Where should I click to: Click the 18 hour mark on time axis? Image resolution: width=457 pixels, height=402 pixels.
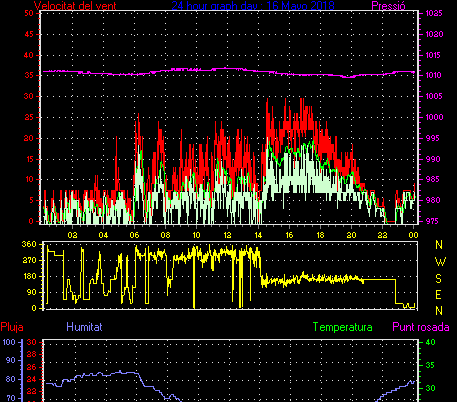click(x=320, y=235)
